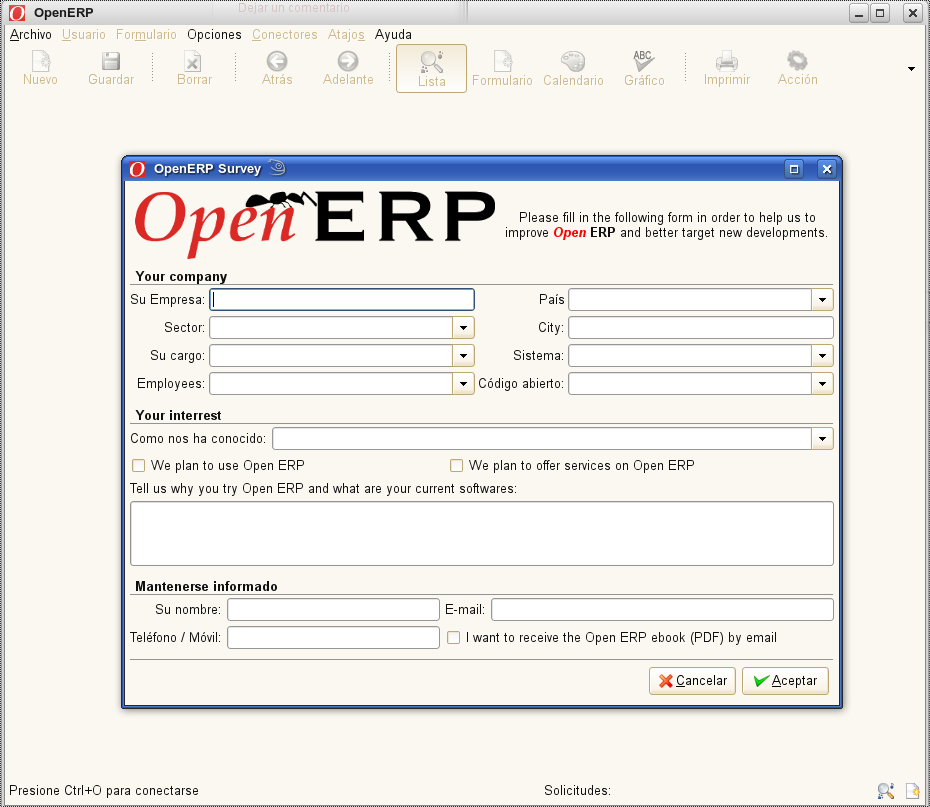930x807 pixels.
Task: Click the Cancelar button
Action: click(x=692, y=681)
